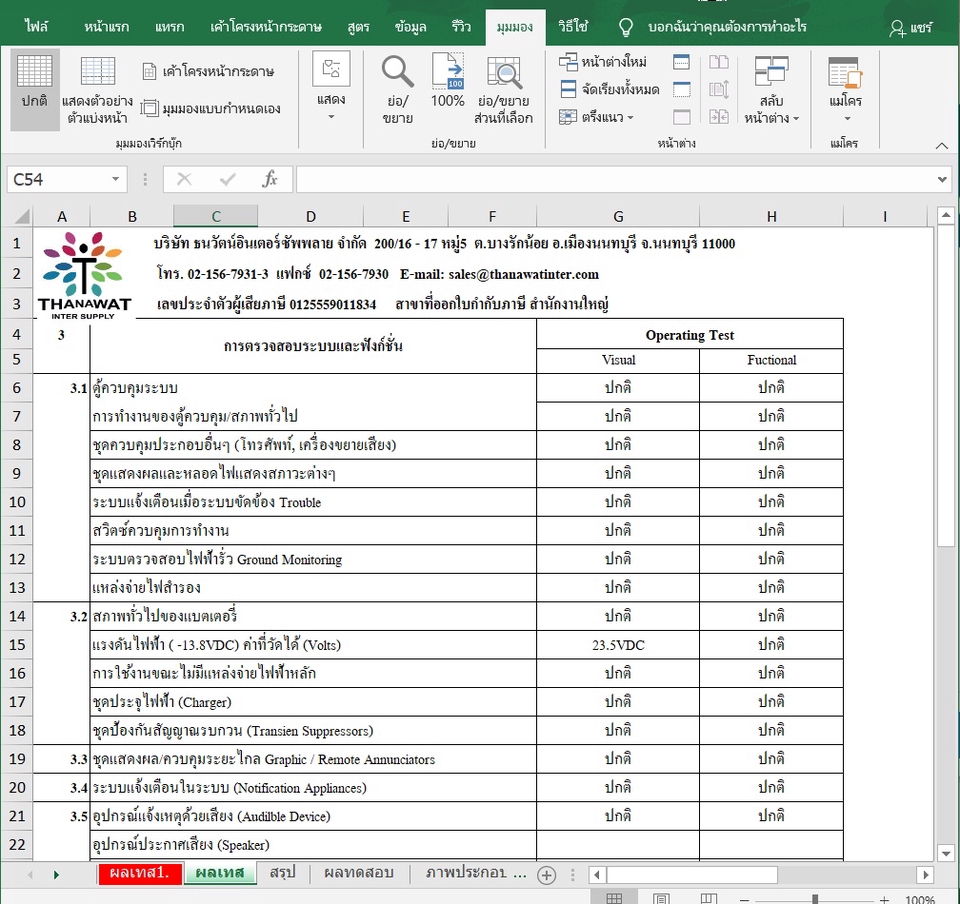Open the Macros dropdown
The height and width of the screenshot is (904, 960).
(846, 89)
